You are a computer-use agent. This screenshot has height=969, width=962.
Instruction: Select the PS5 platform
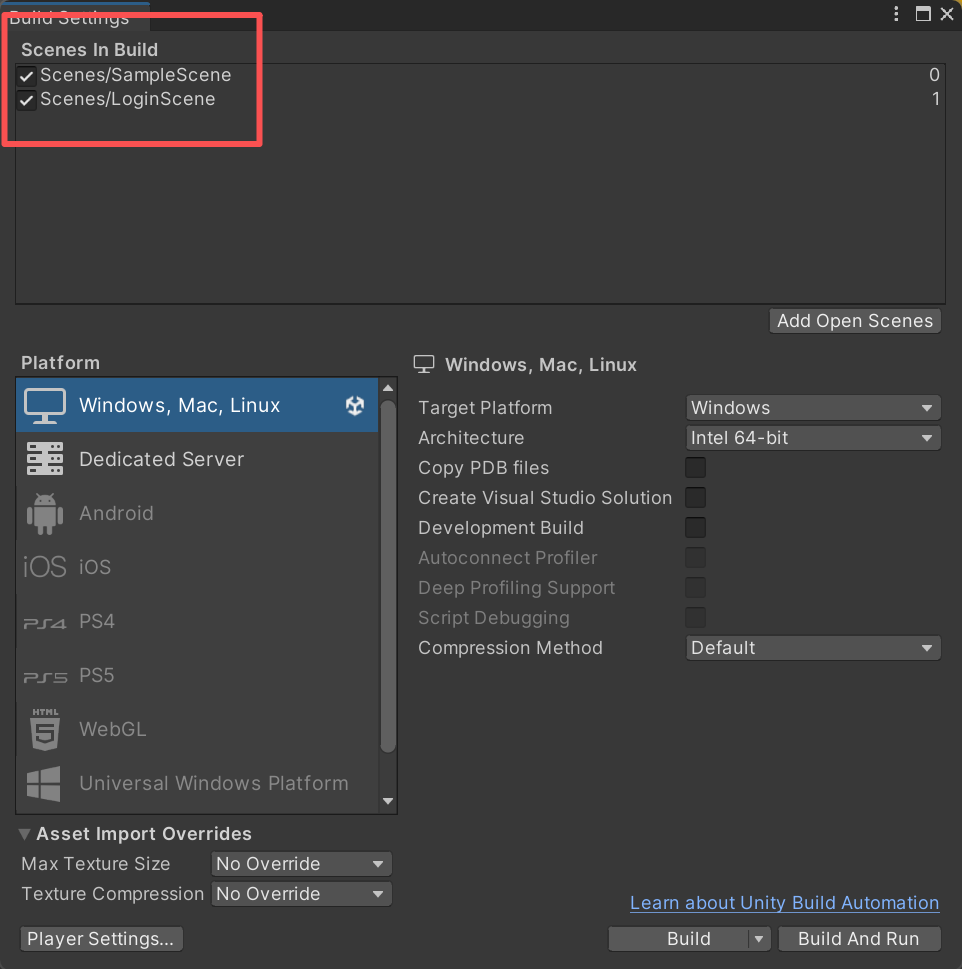pos(197,675)
